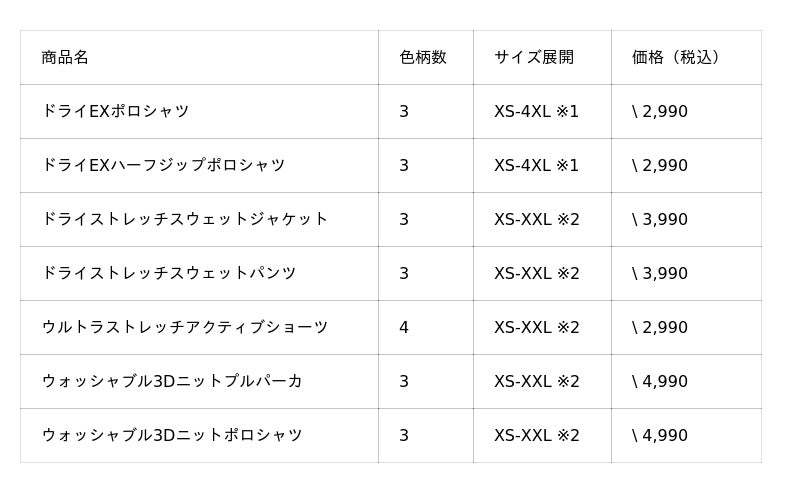800x493 pixels.
Task: Select the price of ウルトラストレッチアクティブショーツ
Action: click(660, 327)
